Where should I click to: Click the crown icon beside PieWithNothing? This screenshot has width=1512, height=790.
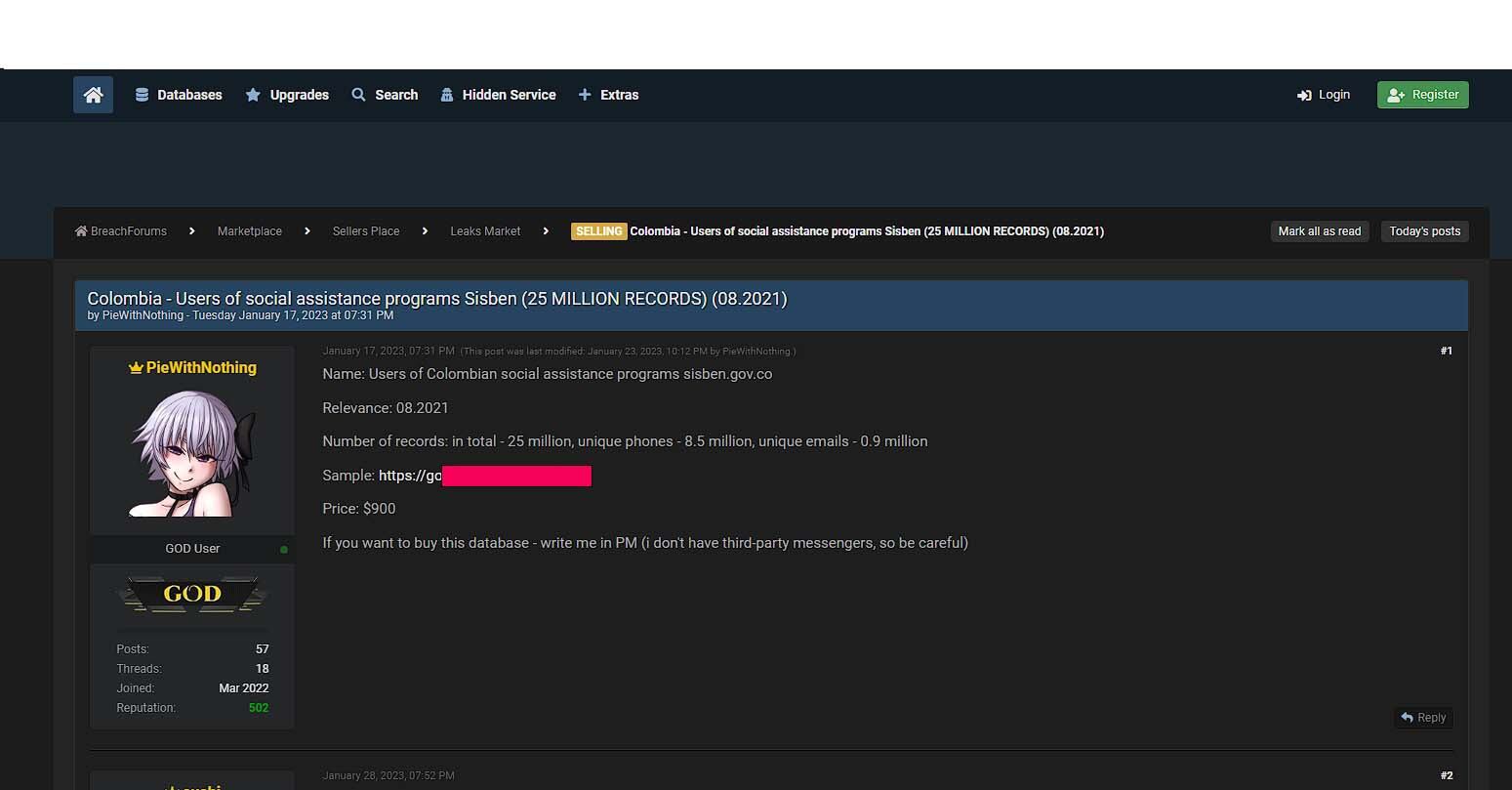[135, 367]
